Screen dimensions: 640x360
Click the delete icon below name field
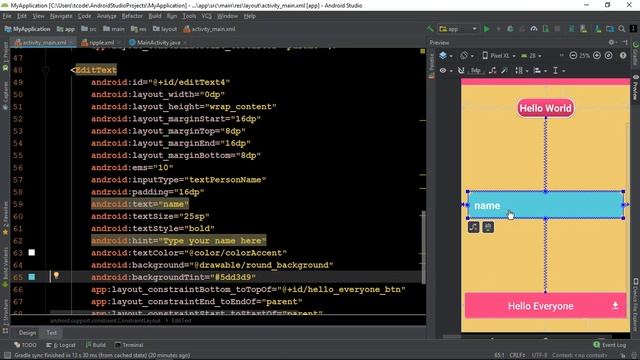tap(488, 227)
